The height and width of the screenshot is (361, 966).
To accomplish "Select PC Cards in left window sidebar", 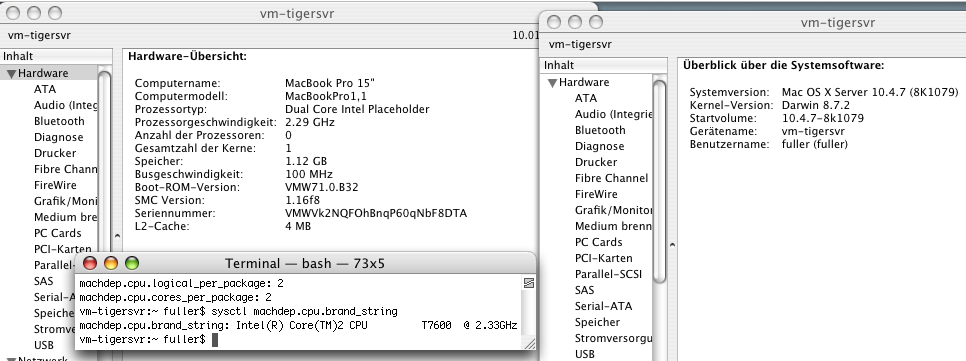I will [x=58, y=233].
